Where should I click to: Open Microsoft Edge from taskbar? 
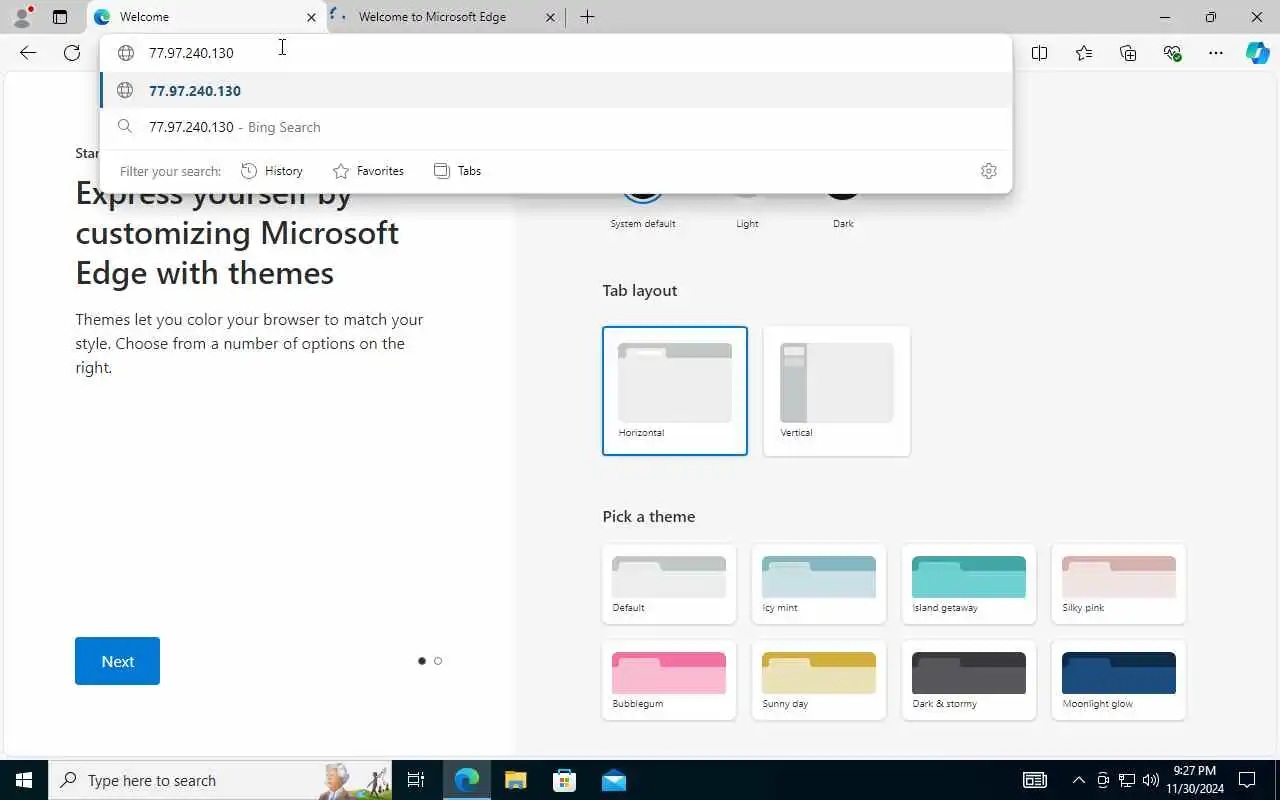467,780
